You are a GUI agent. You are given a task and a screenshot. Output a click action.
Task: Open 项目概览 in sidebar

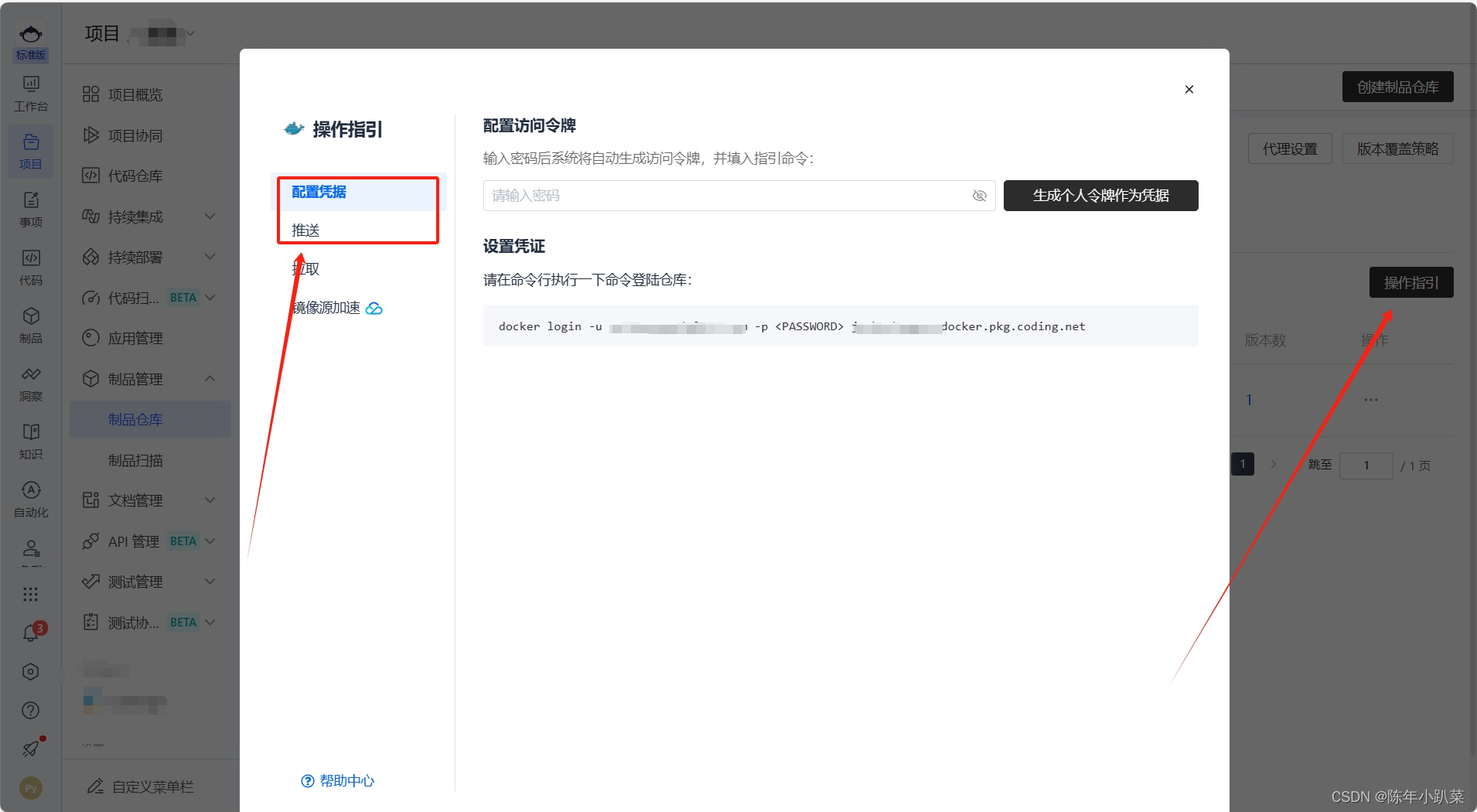click(x=136, y=94)
